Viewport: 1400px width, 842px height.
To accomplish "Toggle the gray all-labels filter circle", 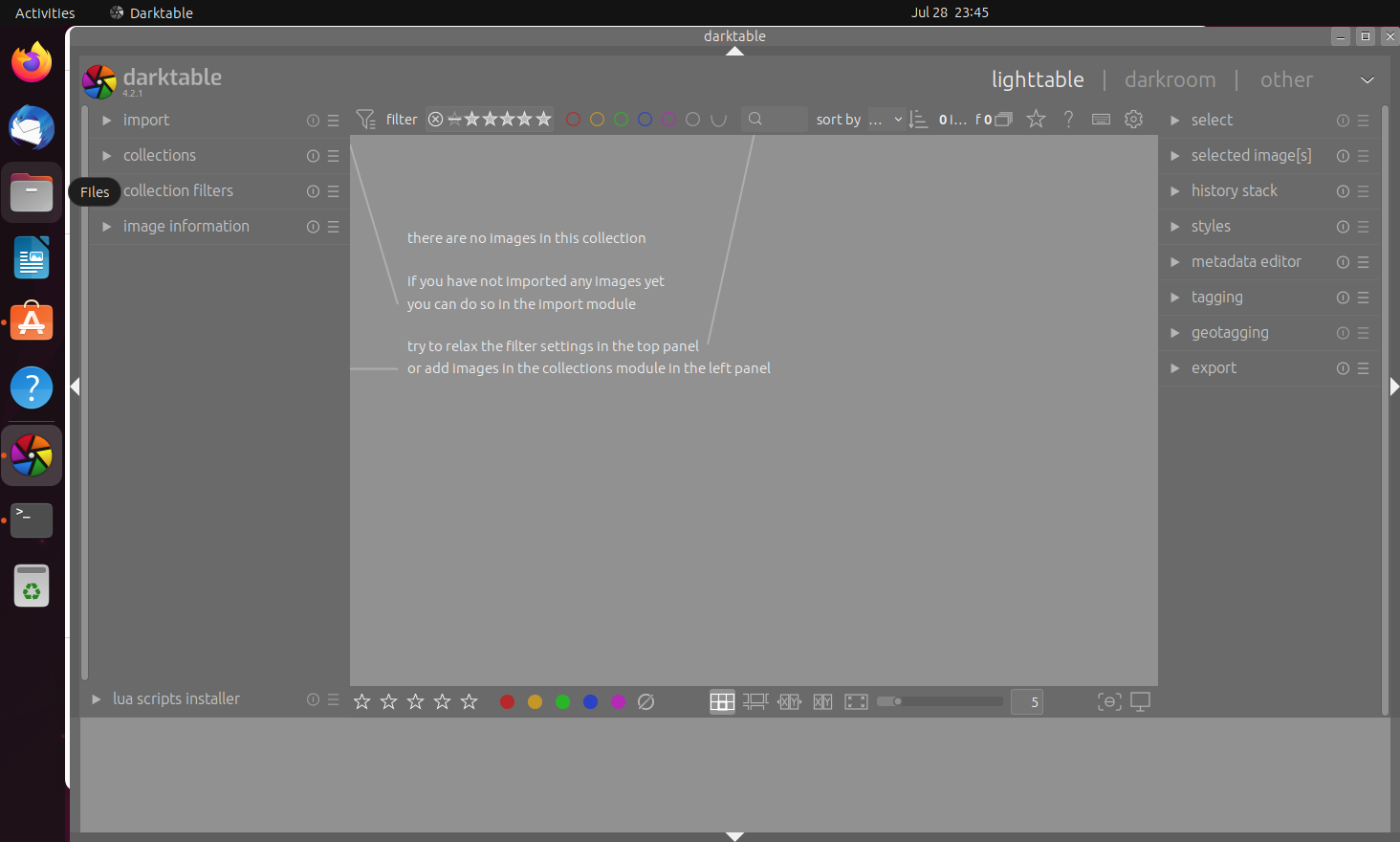I will pyautogui.click(x=692, y=120).
